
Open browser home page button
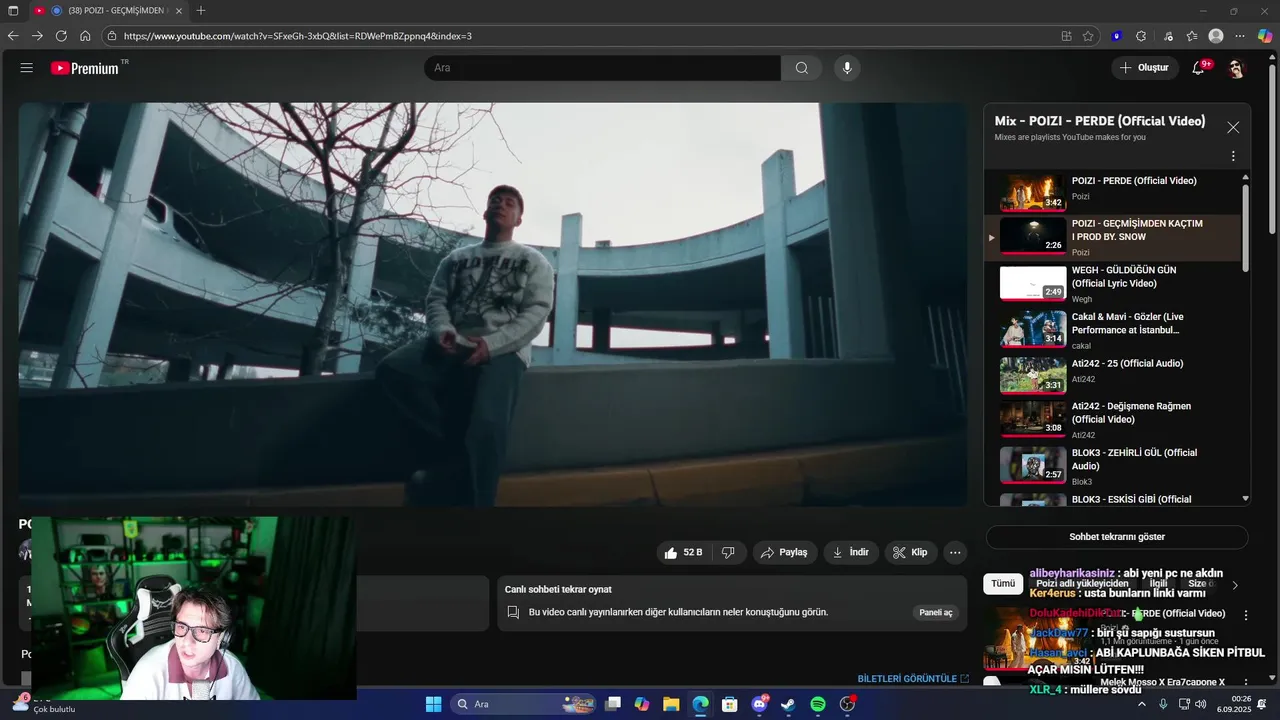(x=85, y=36)
